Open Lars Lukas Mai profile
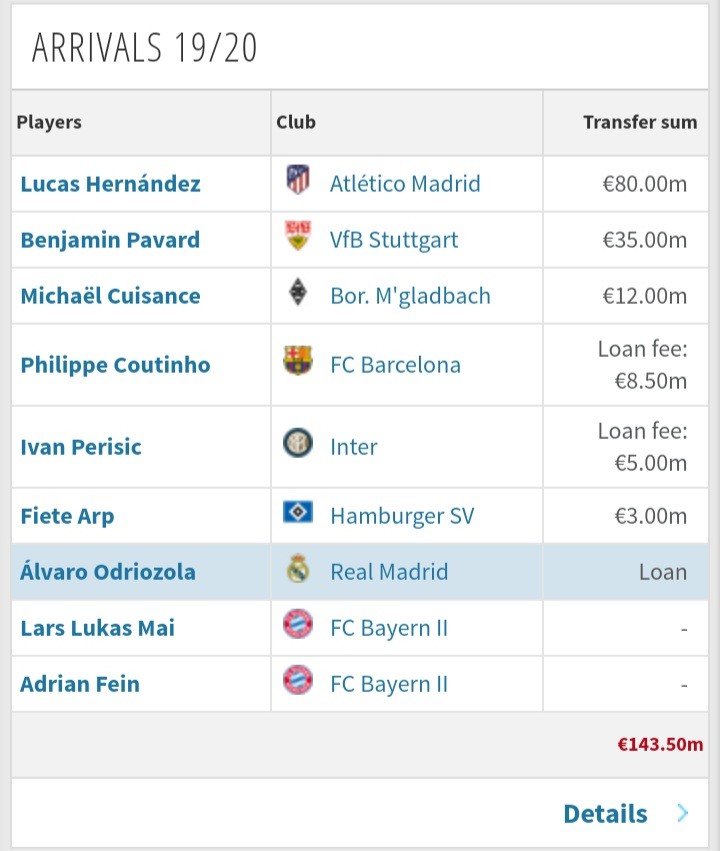The image size is (720, 851). point(97,628)
